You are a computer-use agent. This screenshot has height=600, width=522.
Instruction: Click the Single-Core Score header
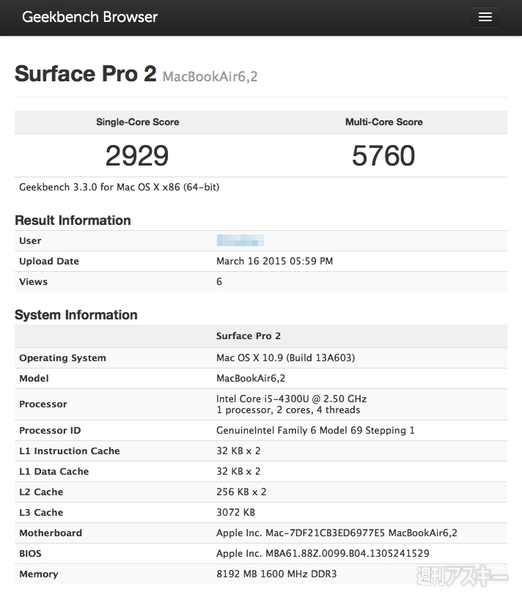pyautogui.click(x=138, y=122)
